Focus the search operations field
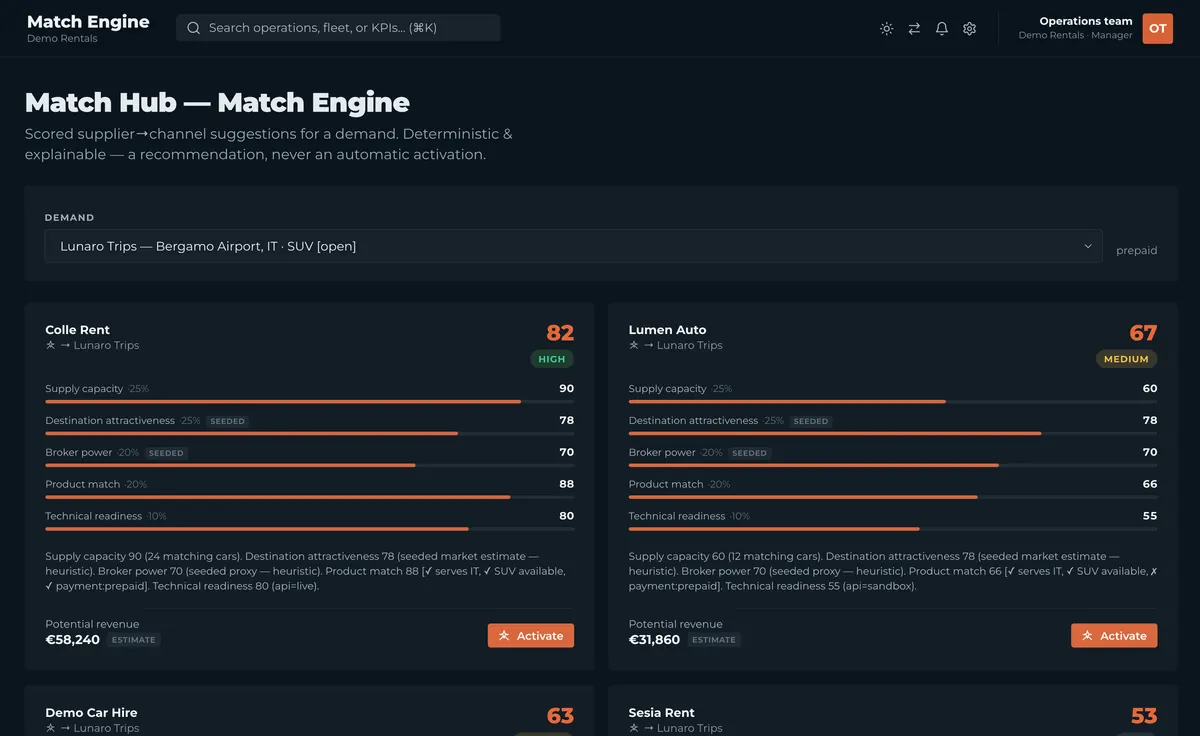Viewport: 1200px width, 736px height. click(338, 28)
